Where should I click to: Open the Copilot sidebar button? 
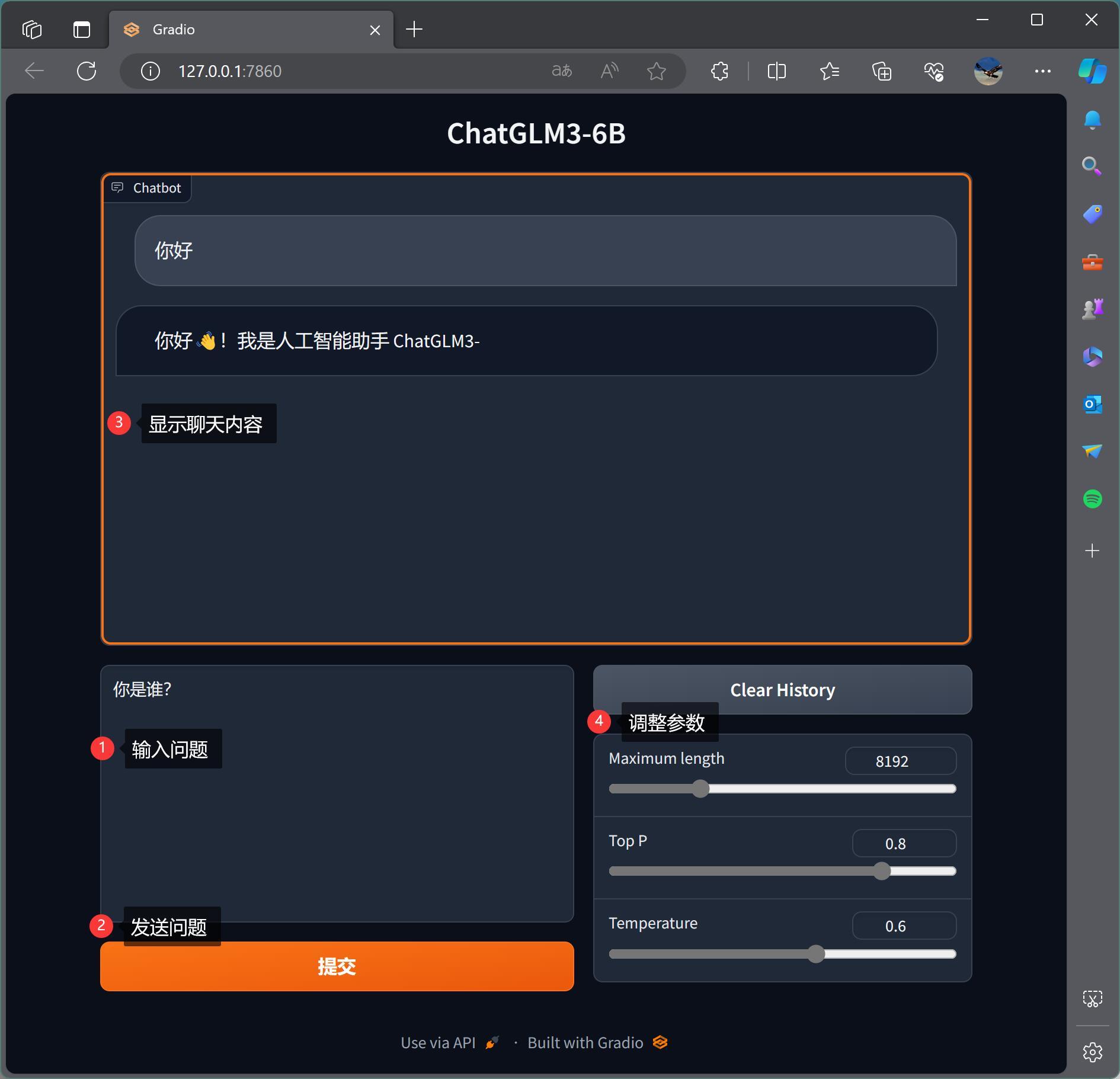(1092, 71)
